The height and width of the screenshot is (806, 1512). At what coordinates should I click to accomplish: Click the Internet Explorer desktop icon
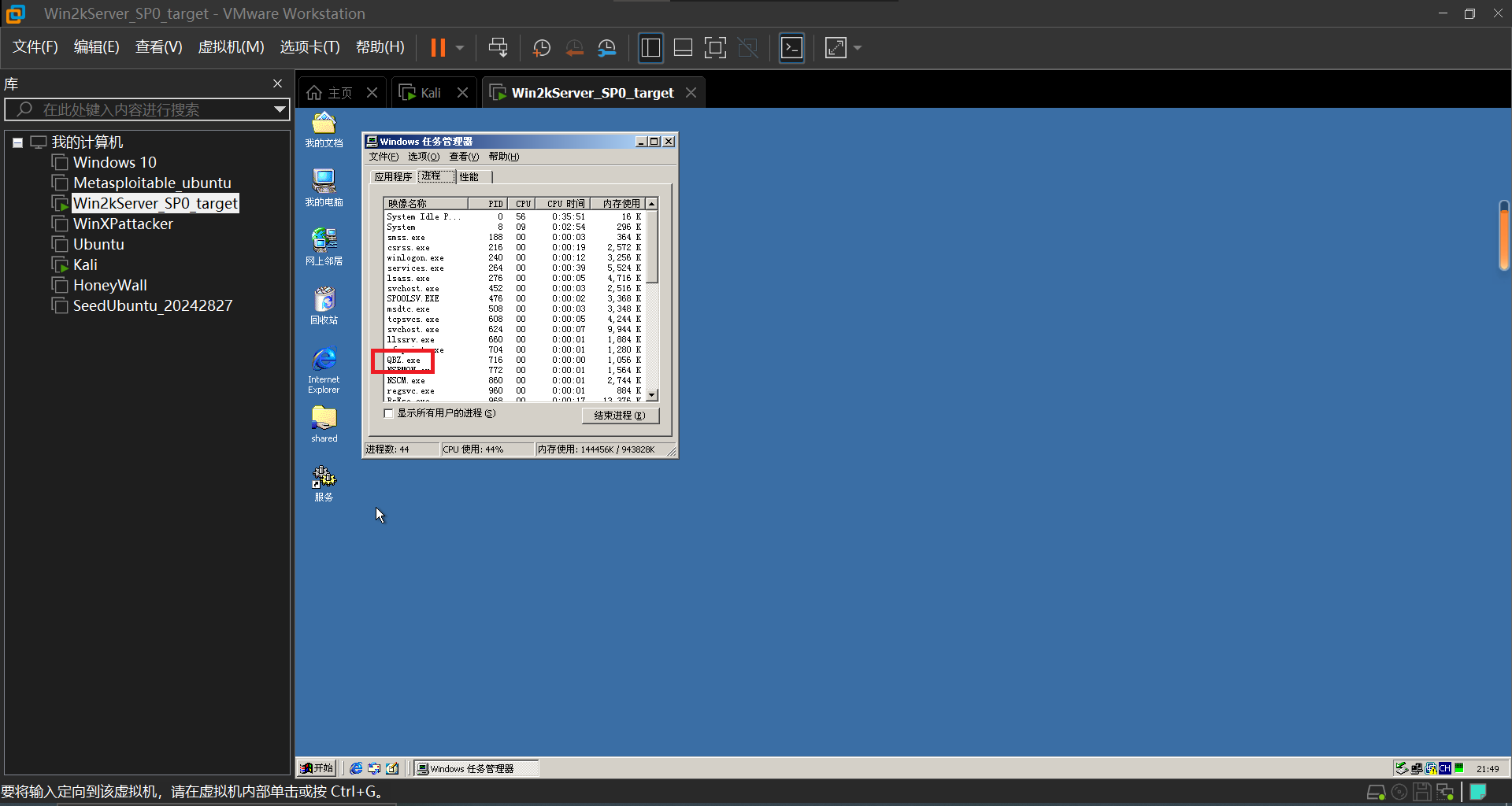324,370
